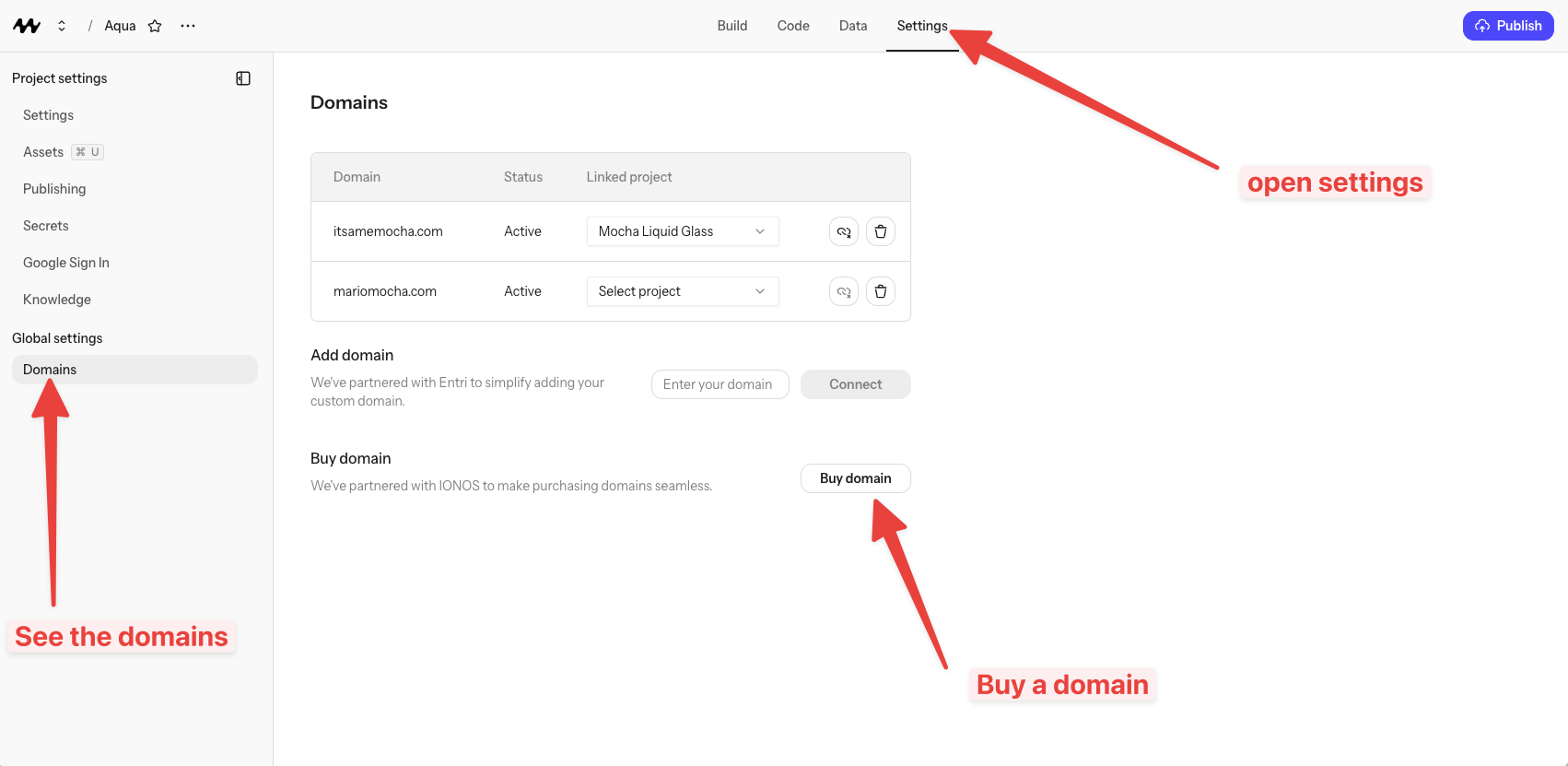Open Mocha Liquid Glass project dropdown
This screenshot has height=766, width=1568.
[683, 231]
